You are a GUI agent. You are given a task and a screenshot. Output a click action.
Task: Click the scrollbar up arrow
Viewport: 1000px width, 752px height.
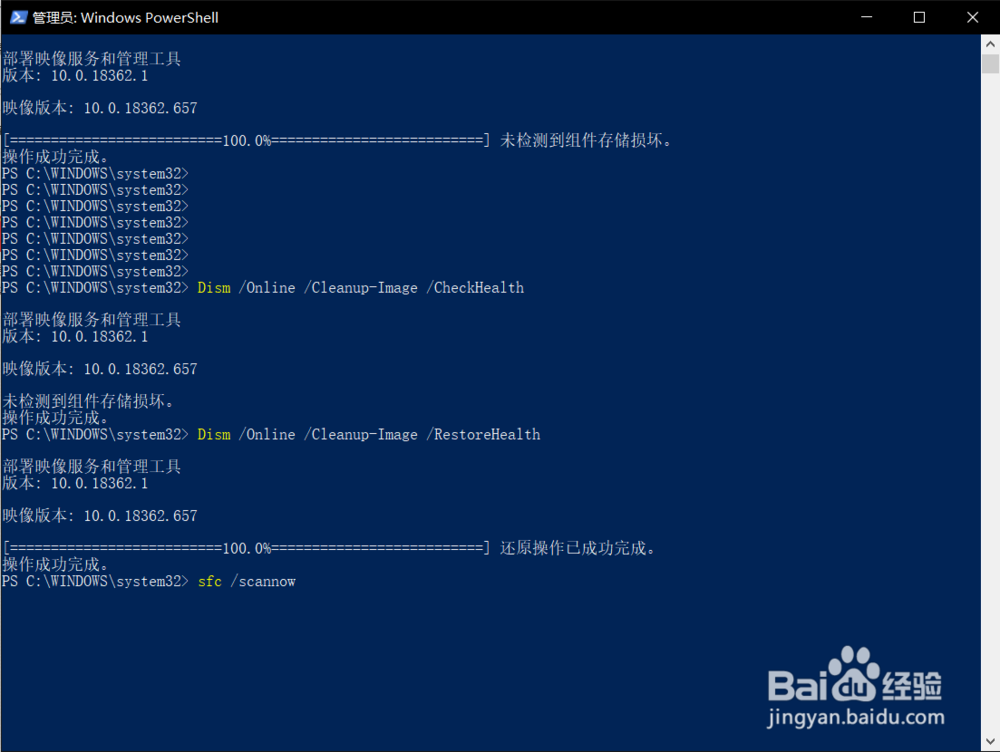pos(990,45)
